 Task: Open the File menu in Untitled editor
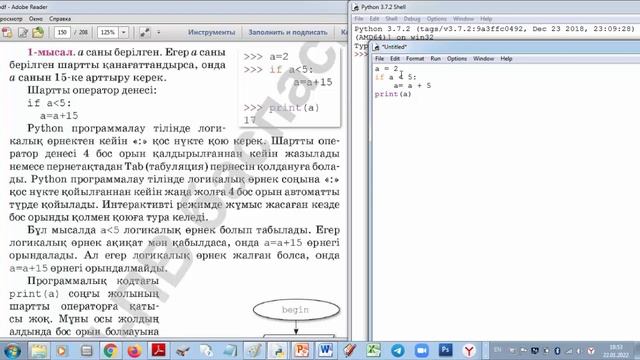(x=379, y=59)
